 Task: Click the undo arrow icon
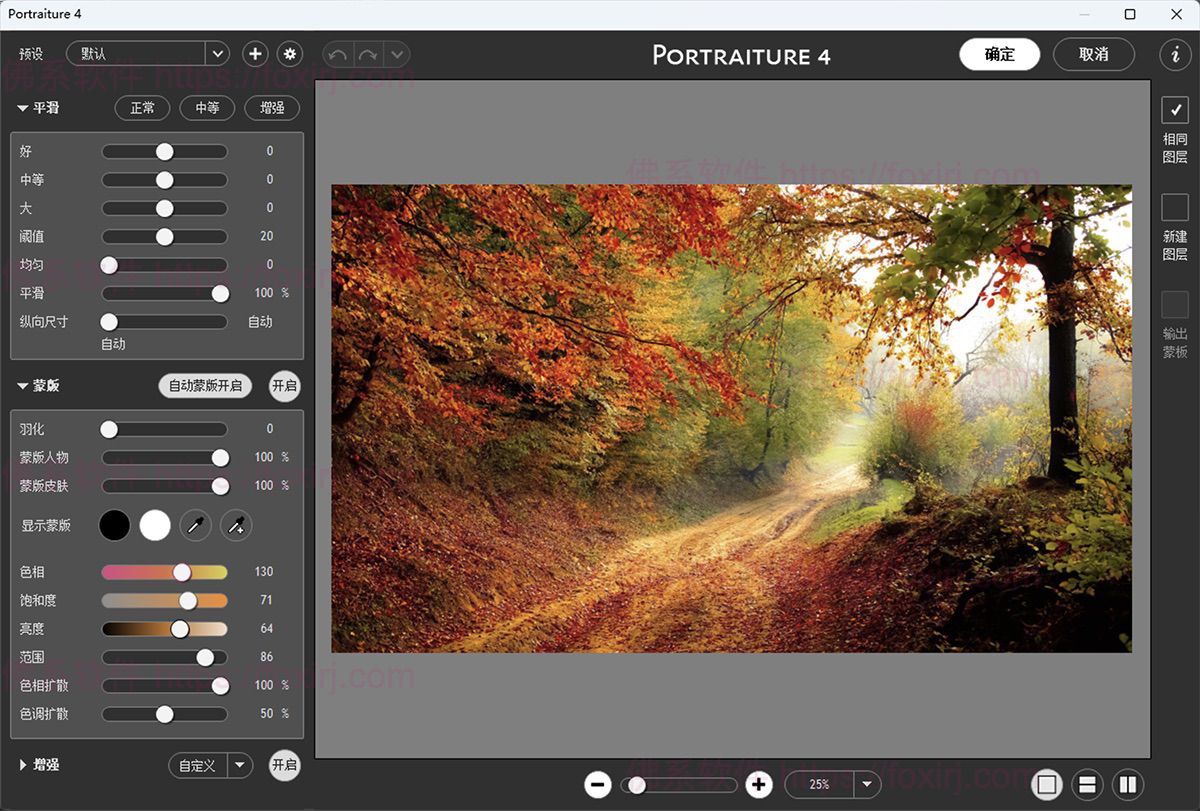339,54
